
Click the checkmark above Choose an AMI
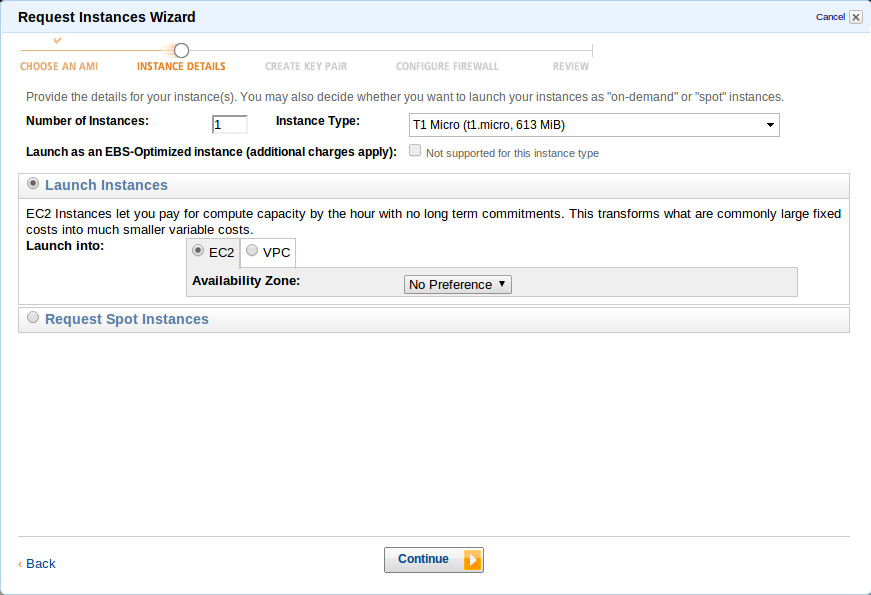click(x=57, y=40)
